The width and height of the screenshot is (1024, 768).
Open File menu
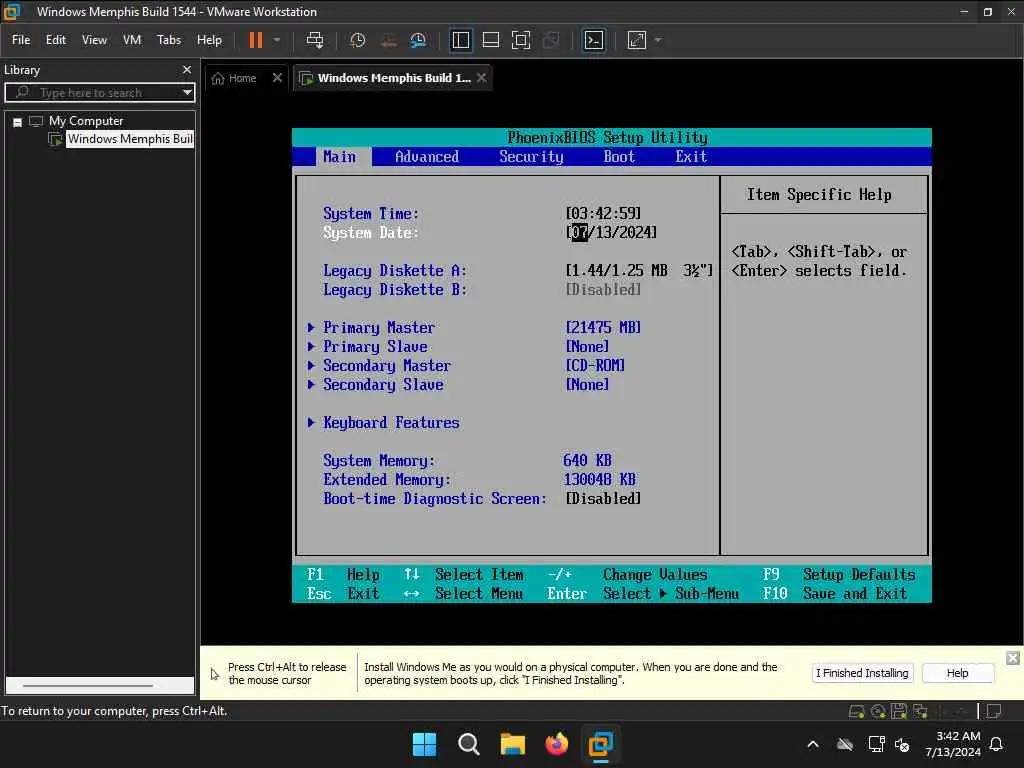tap(21, 40)
